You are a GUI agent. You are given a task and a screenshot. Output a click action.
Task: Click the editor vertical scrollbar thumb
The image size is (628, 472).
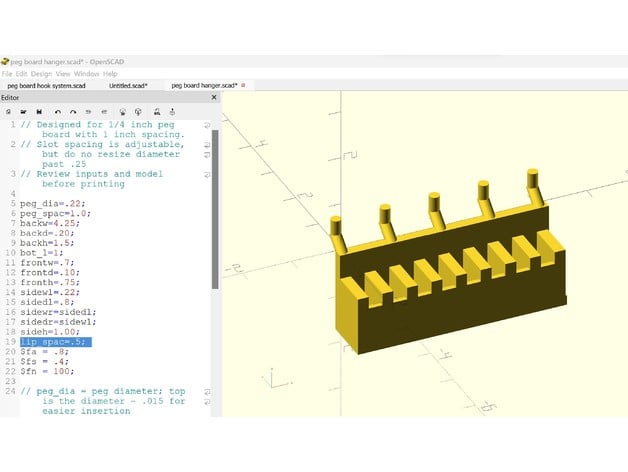pyautogui.click(x=215, y=209)
